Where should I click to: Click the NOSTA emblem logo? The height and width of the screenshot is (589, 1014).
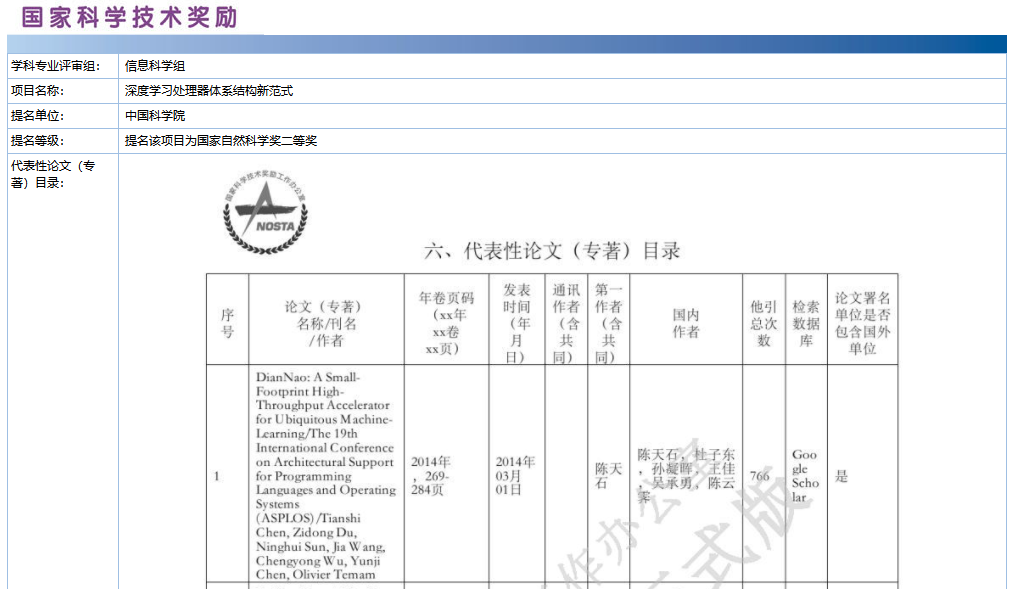click(x=265, y=212)
